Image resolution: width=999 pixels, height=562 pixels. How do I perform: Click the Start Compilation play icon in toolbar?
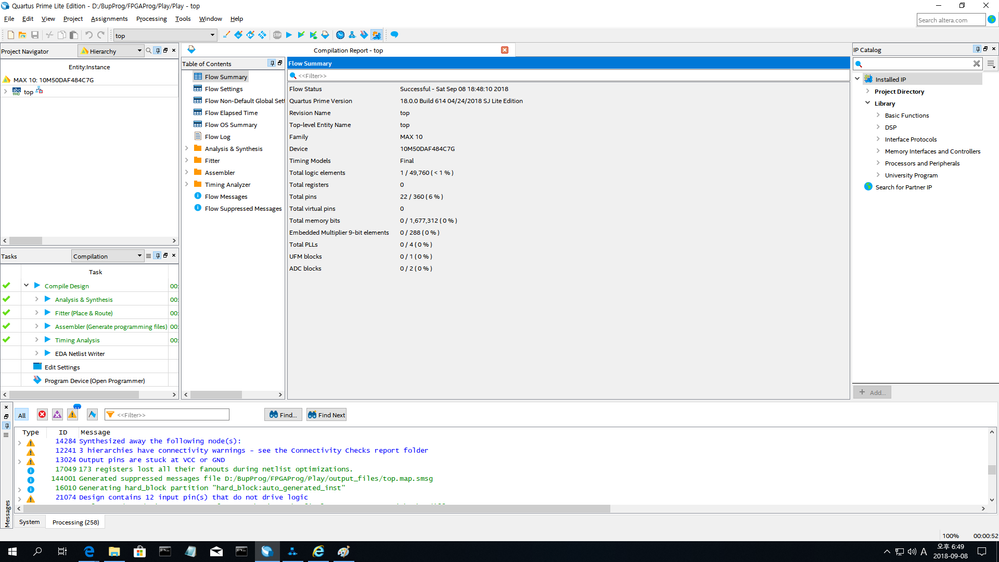pos(289,35)
